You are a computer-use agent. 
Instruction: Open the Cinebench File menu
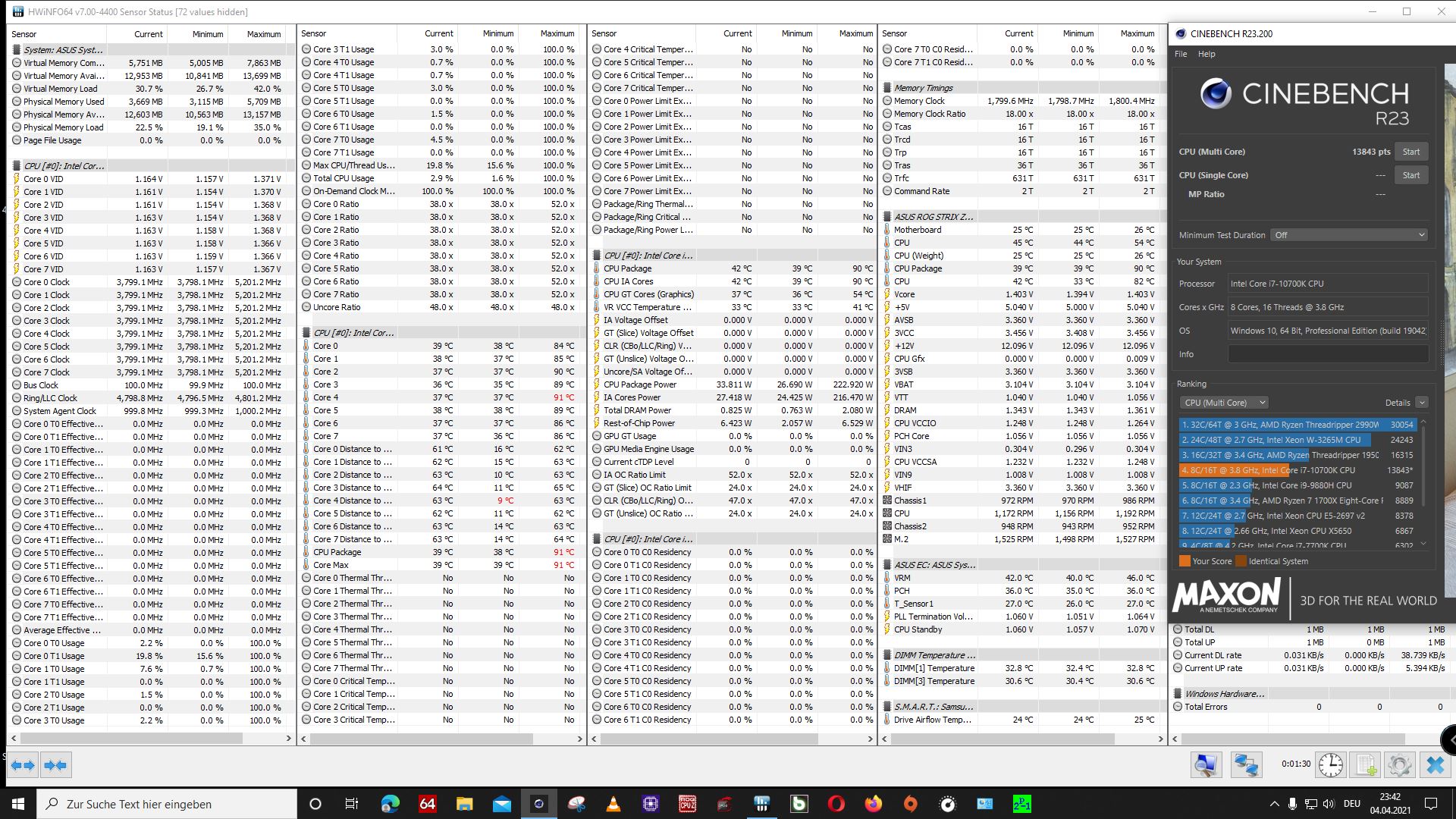coord(1181,54)
